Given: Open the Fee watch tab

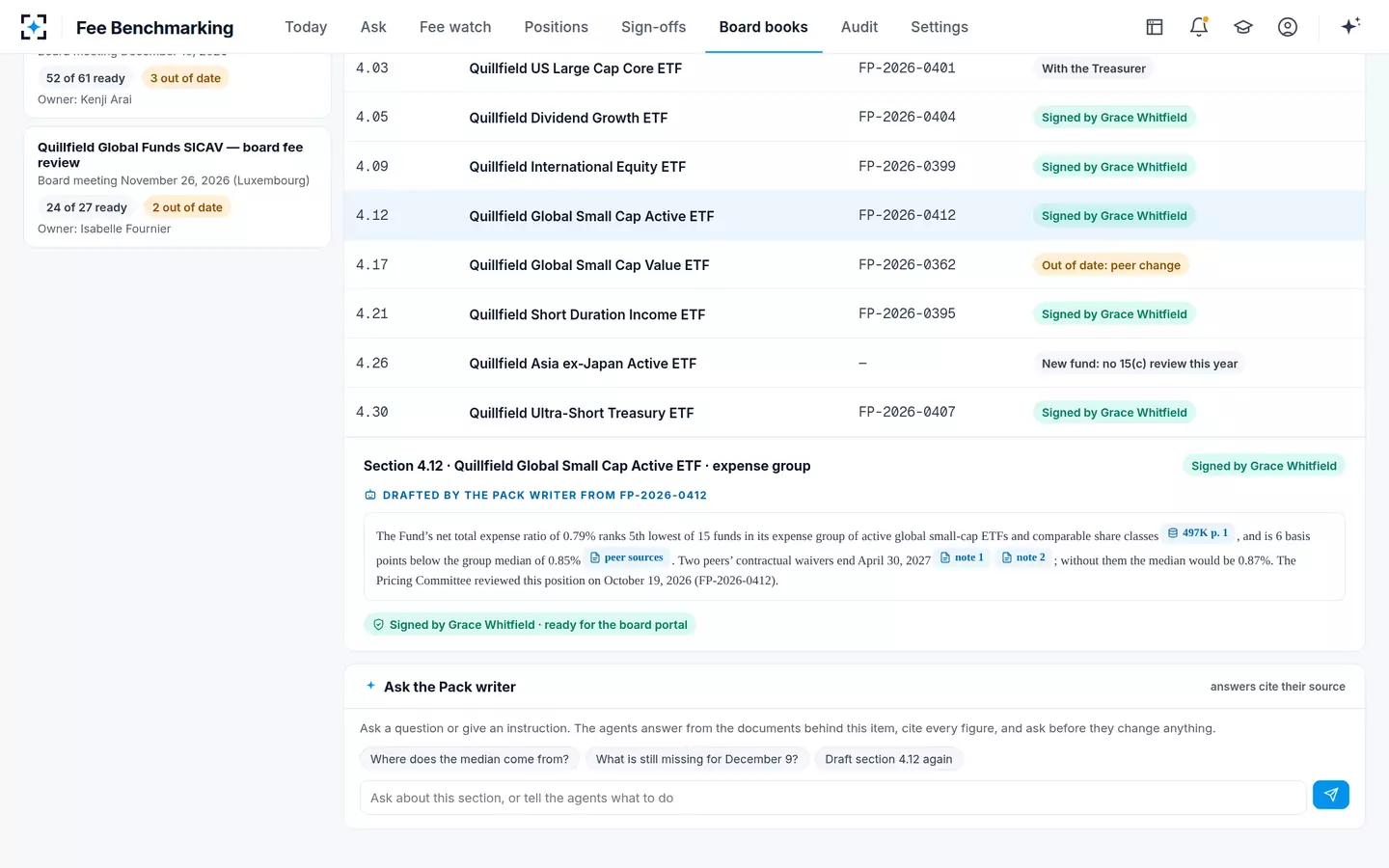Looking at the screenshot, I should pyautogui.click(x=455, y=27).
